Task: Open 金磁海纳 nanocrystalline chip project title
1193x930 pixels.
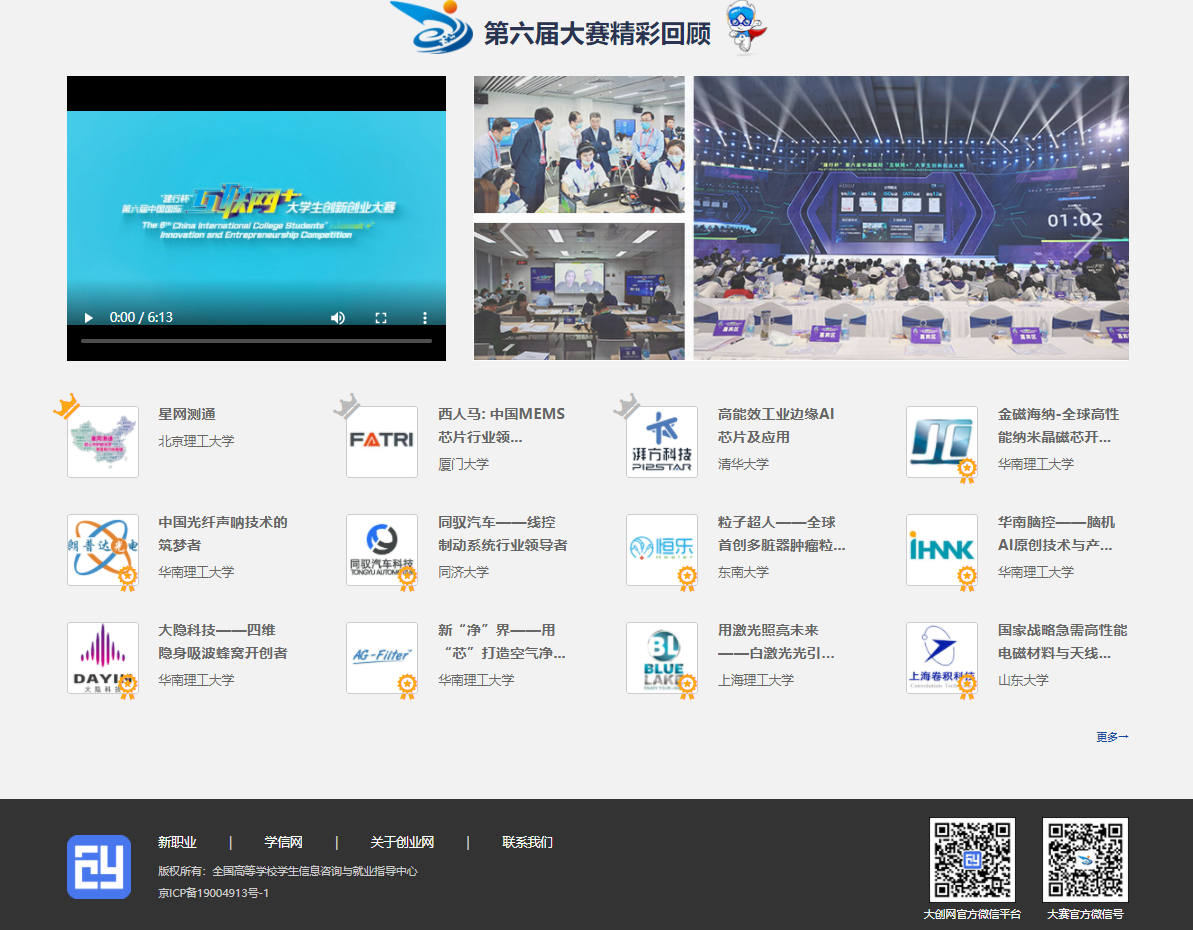Action: click(x=1058, y=425)
